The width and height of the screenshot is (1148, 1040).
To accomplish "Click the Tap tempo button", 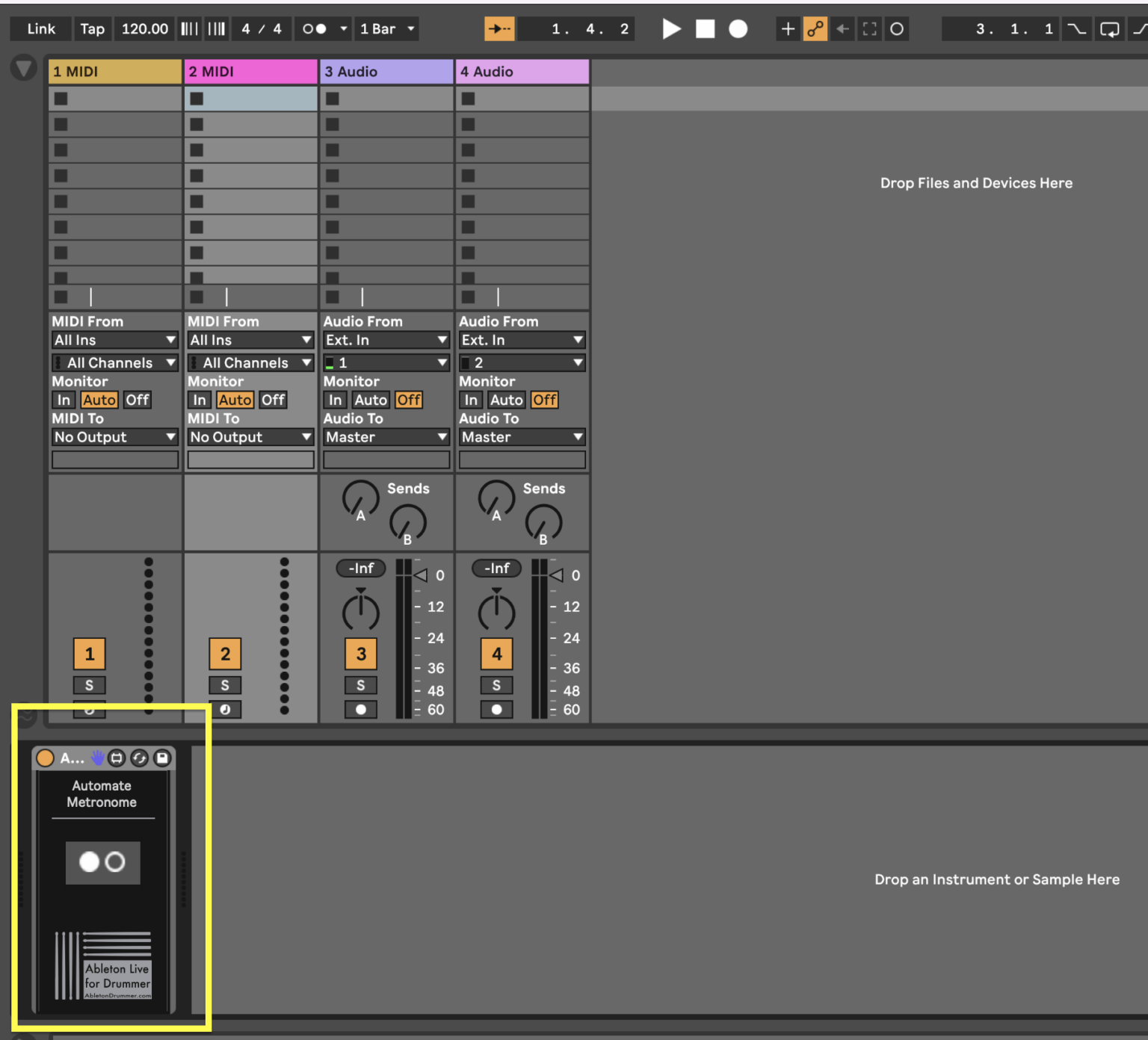I will point(92,28).
